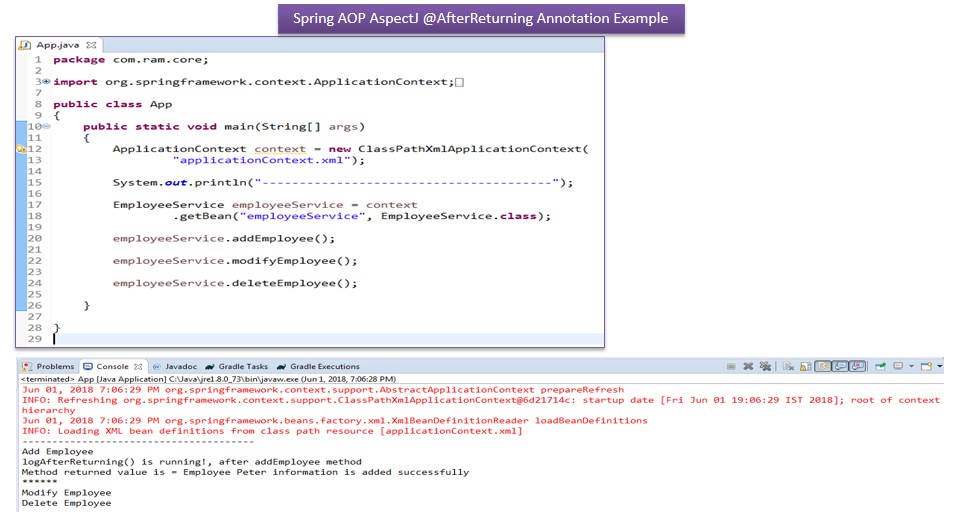
Task: Click 'Delete Employee' console output line
Action: pos(67,503)
